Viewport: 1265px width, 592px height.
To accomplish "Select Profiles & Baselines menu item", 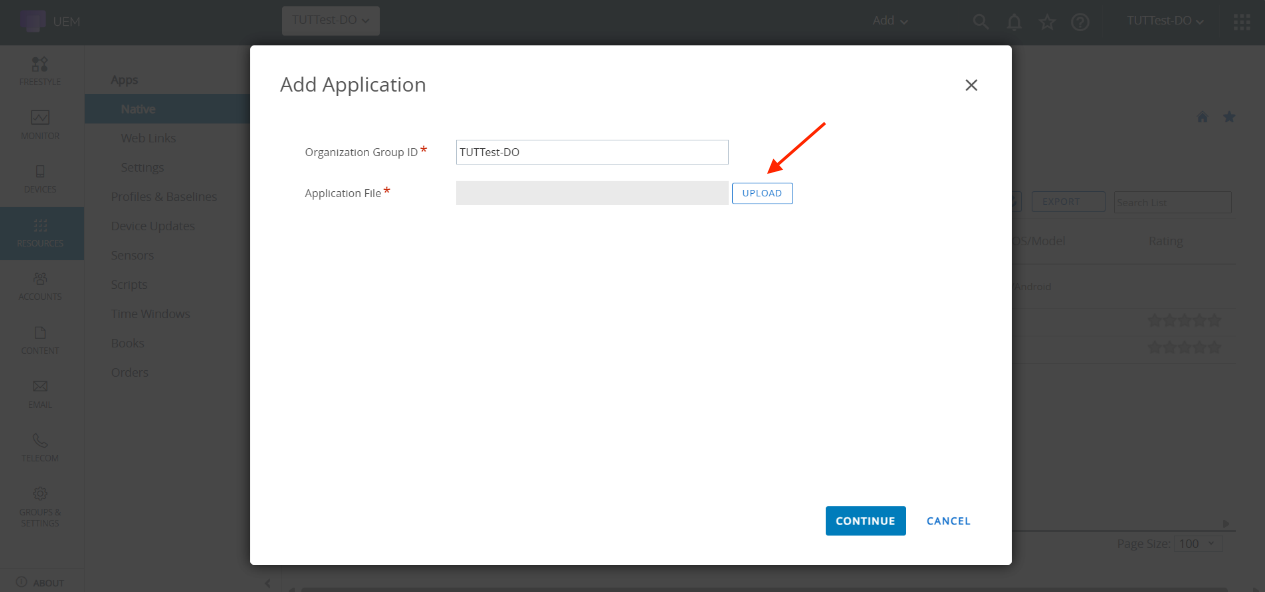I will pyautogui.click(x=164, y=197).
